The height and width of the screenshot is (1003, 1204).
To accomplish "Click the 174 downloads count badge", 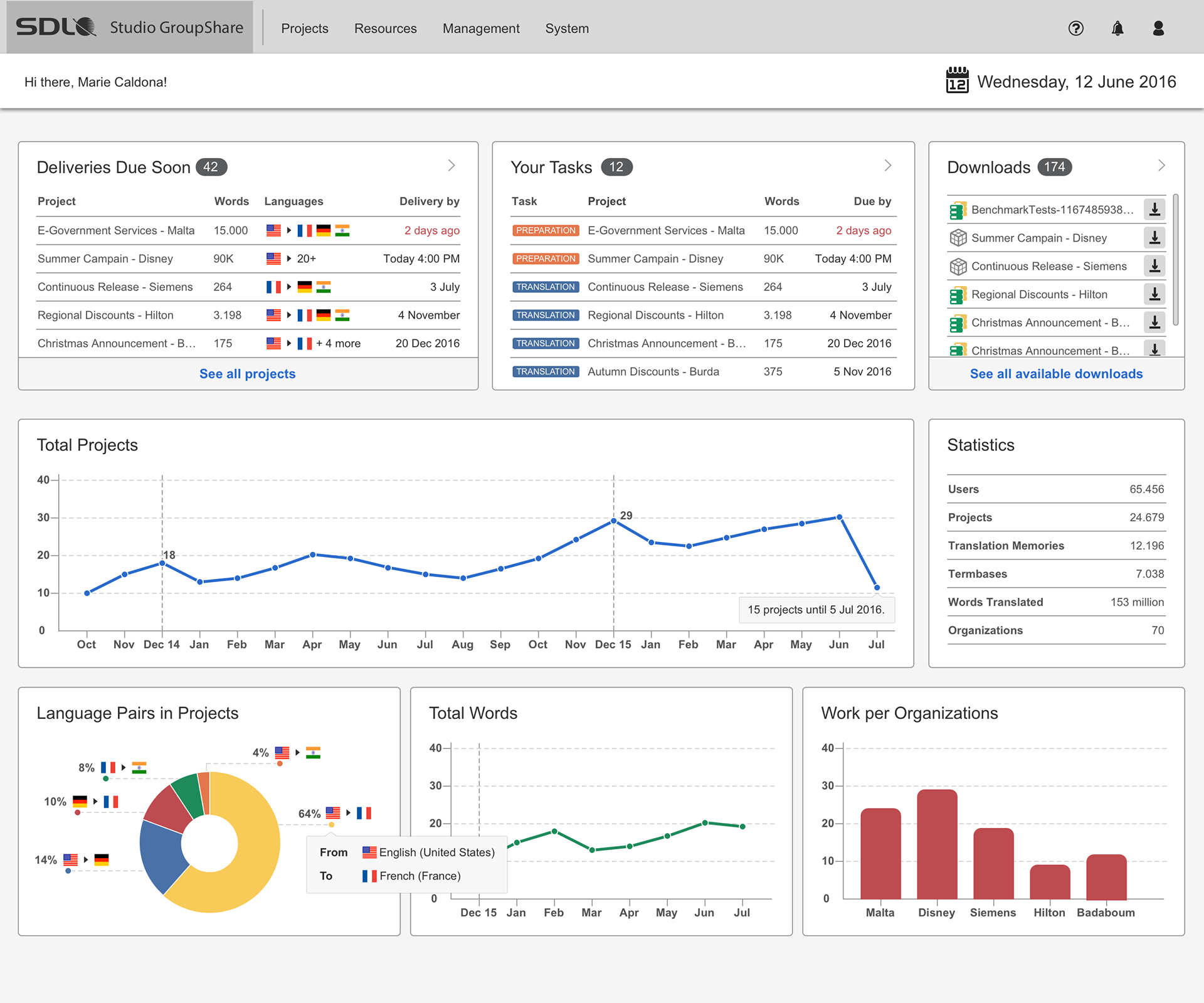I will (x=1054, y=167).
